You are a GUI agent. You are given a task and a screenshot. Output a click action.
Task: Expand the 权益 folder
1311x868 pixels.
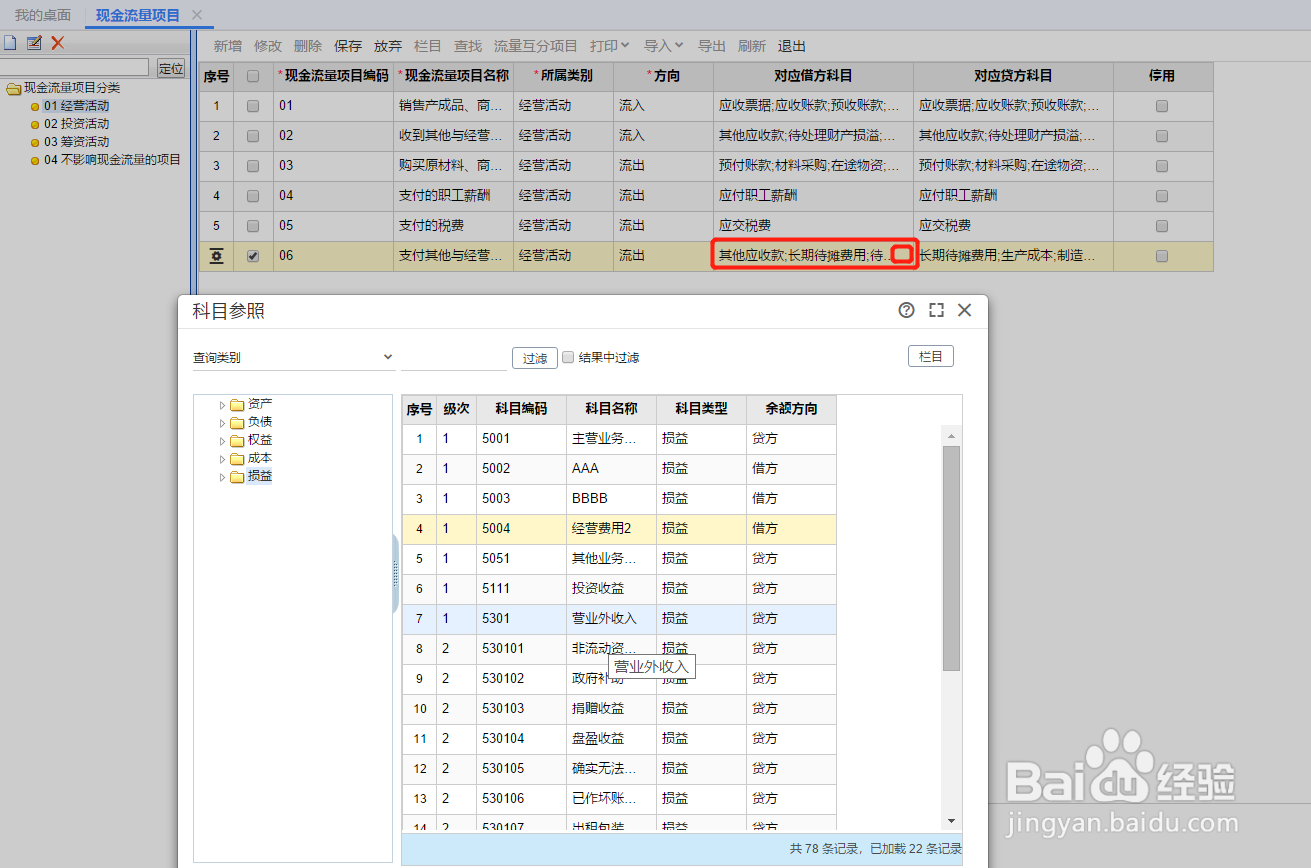point(223,441)
